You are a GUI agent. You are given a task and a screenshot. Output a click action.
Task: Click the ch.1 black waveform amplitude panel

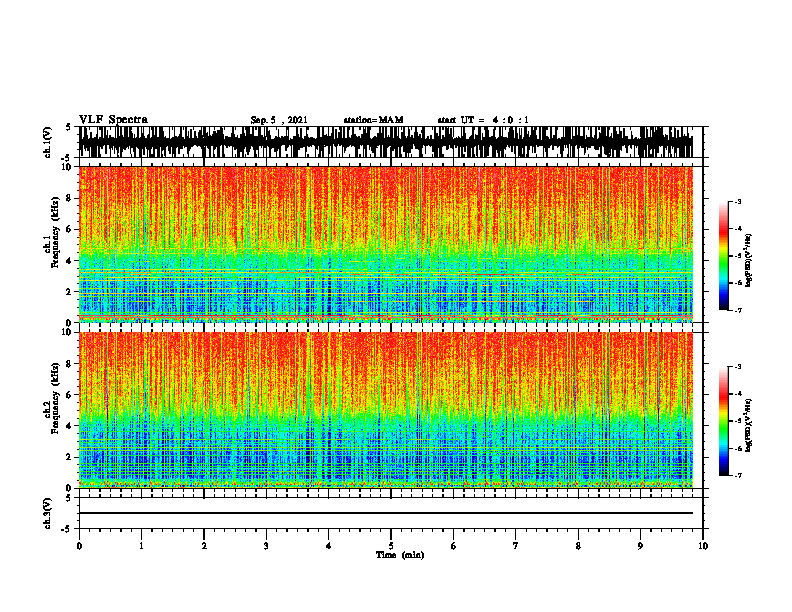pyautogui.click(x=385, y=142)
